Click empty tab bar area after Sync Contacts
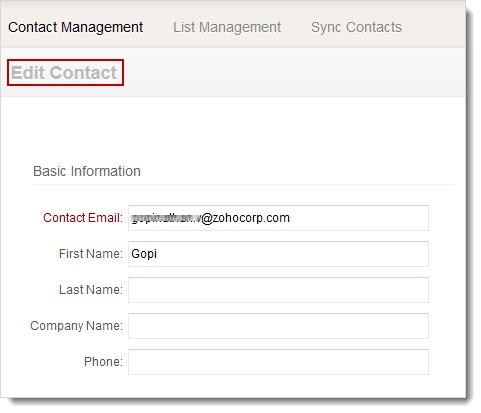This screenshot has width=481, height=413. click(x=433, y=27)
